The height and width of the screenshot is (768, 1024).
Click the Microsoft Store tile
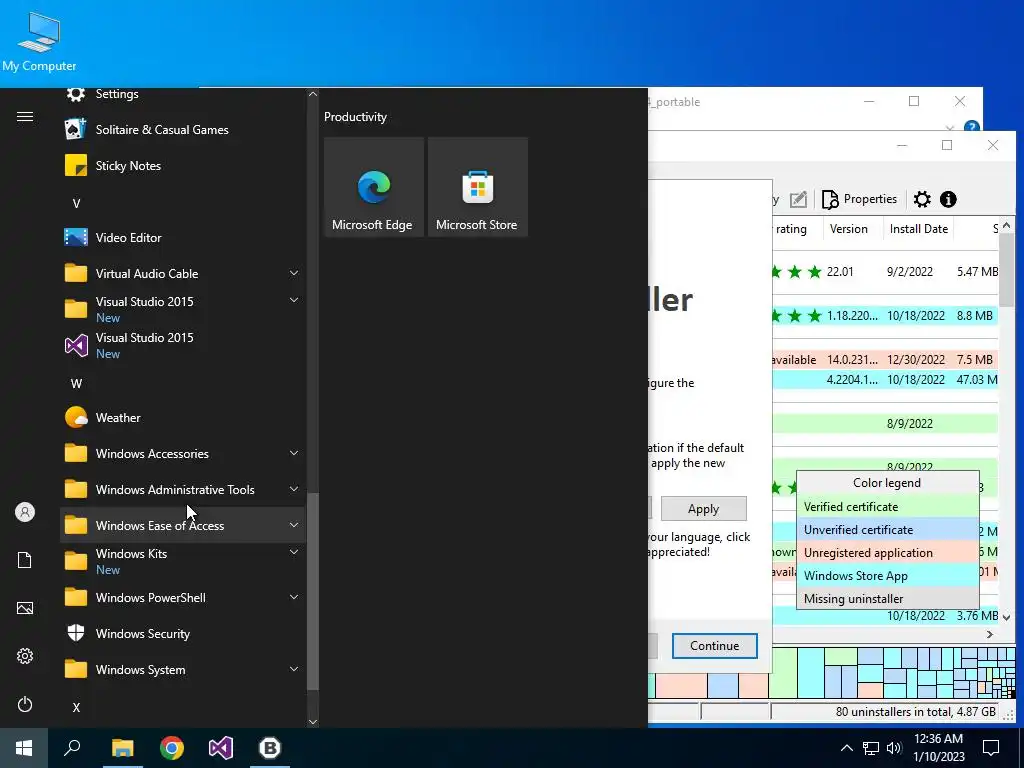click(477, 187)
